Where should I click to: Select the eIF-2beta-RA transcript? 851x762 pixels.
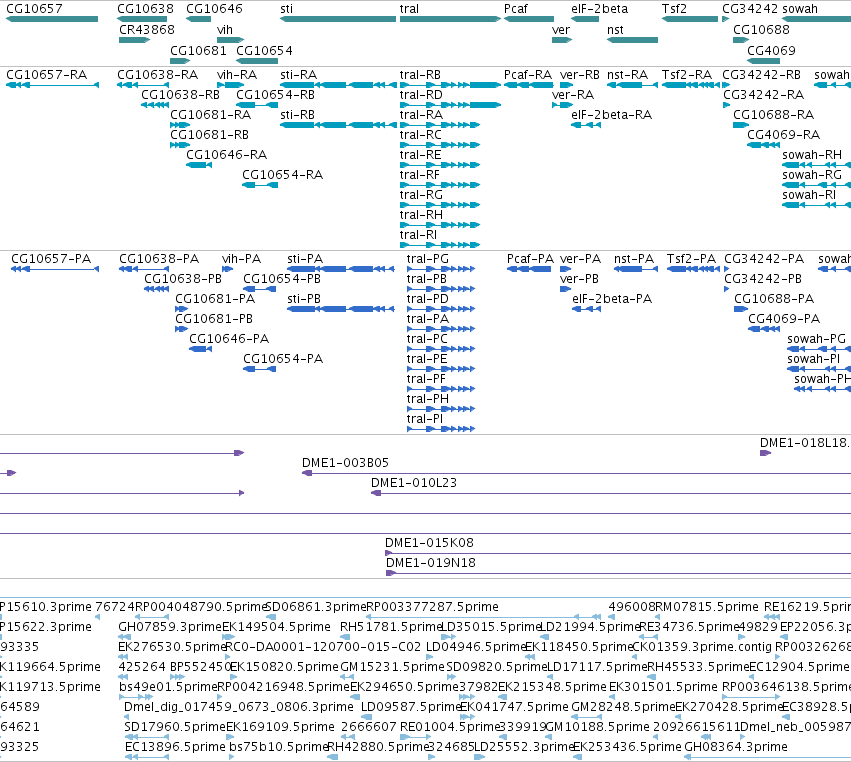coord(586,125)
